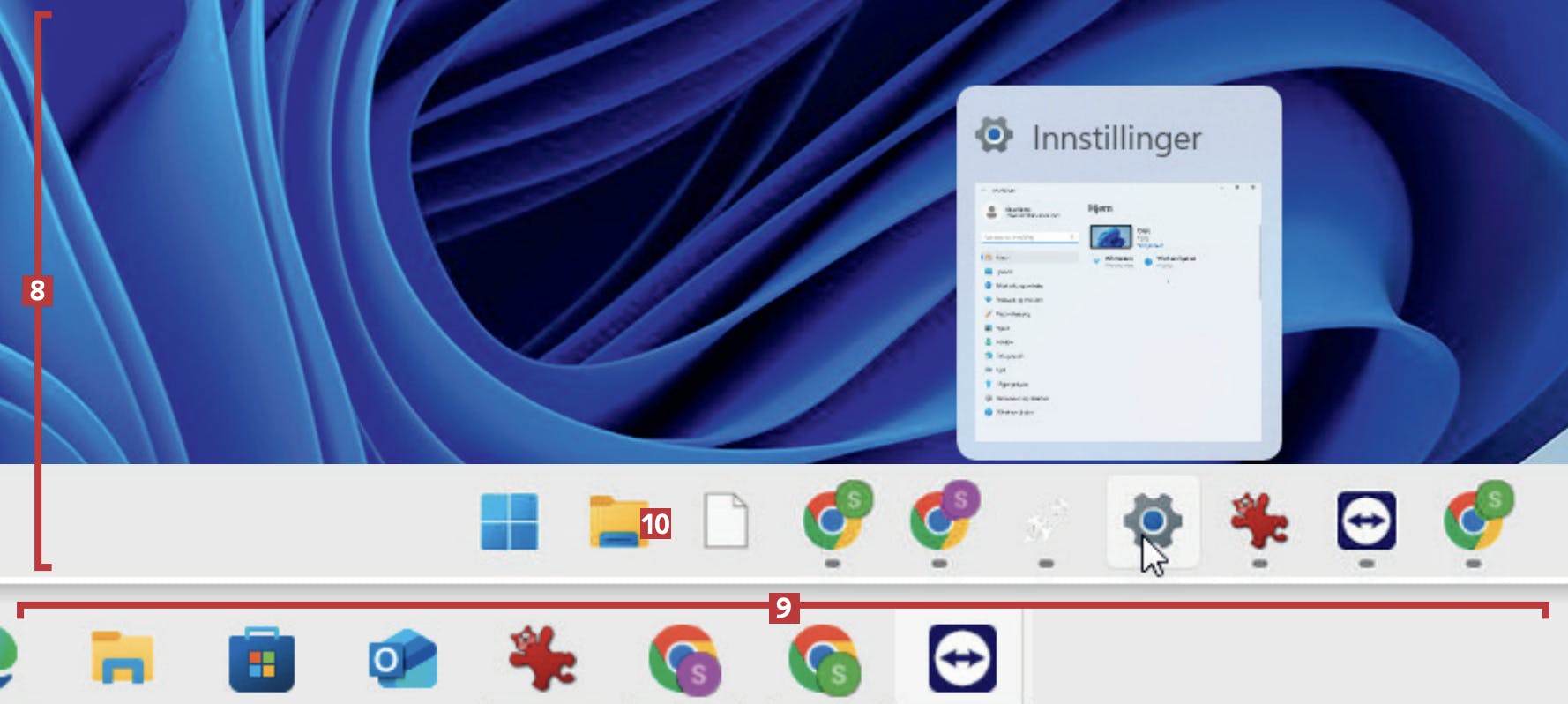Click the Innstillinger title in the preview popup
This screenshot has height=704, width=1568.
[x=1116, y=139]
